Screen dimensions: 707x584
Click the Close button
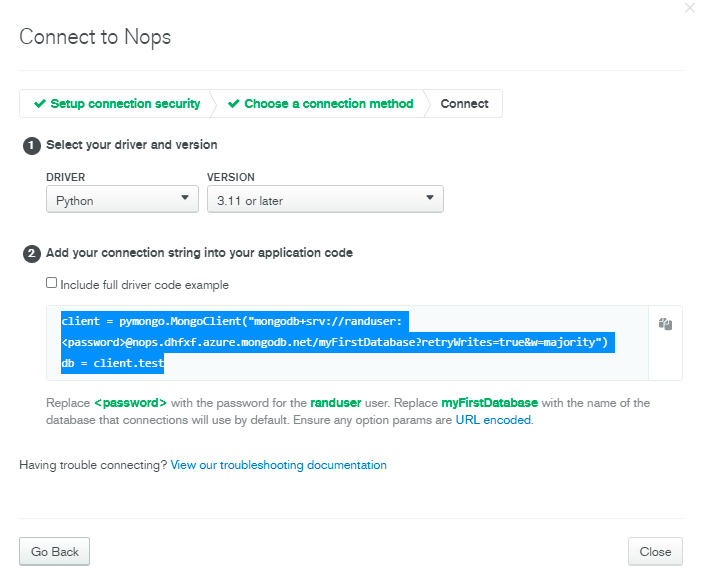655,551
